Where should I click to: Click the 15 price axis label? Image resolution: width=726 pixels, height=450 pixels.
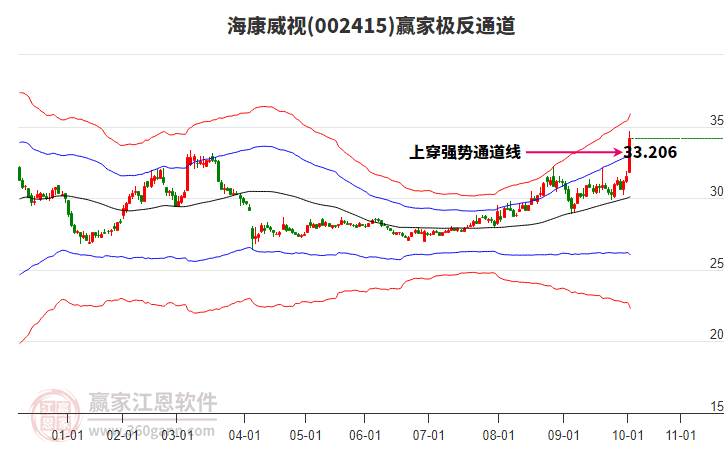(717, 406)
